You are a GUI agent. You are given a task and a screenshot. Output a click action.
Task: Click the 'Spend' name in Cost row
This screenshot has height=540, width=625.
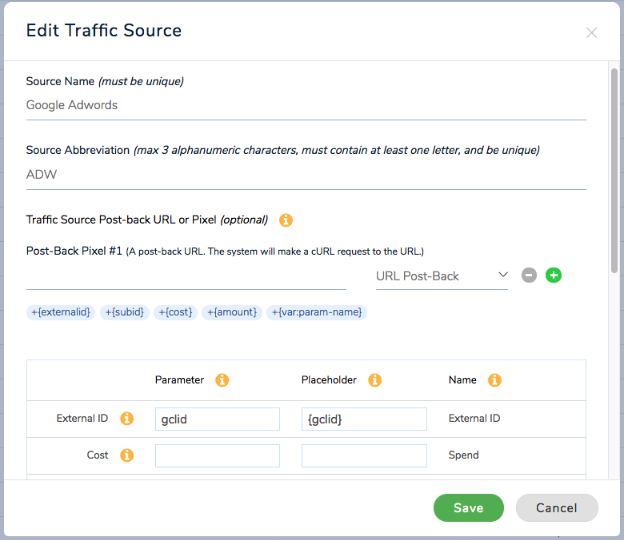click(x=464, y=455)
